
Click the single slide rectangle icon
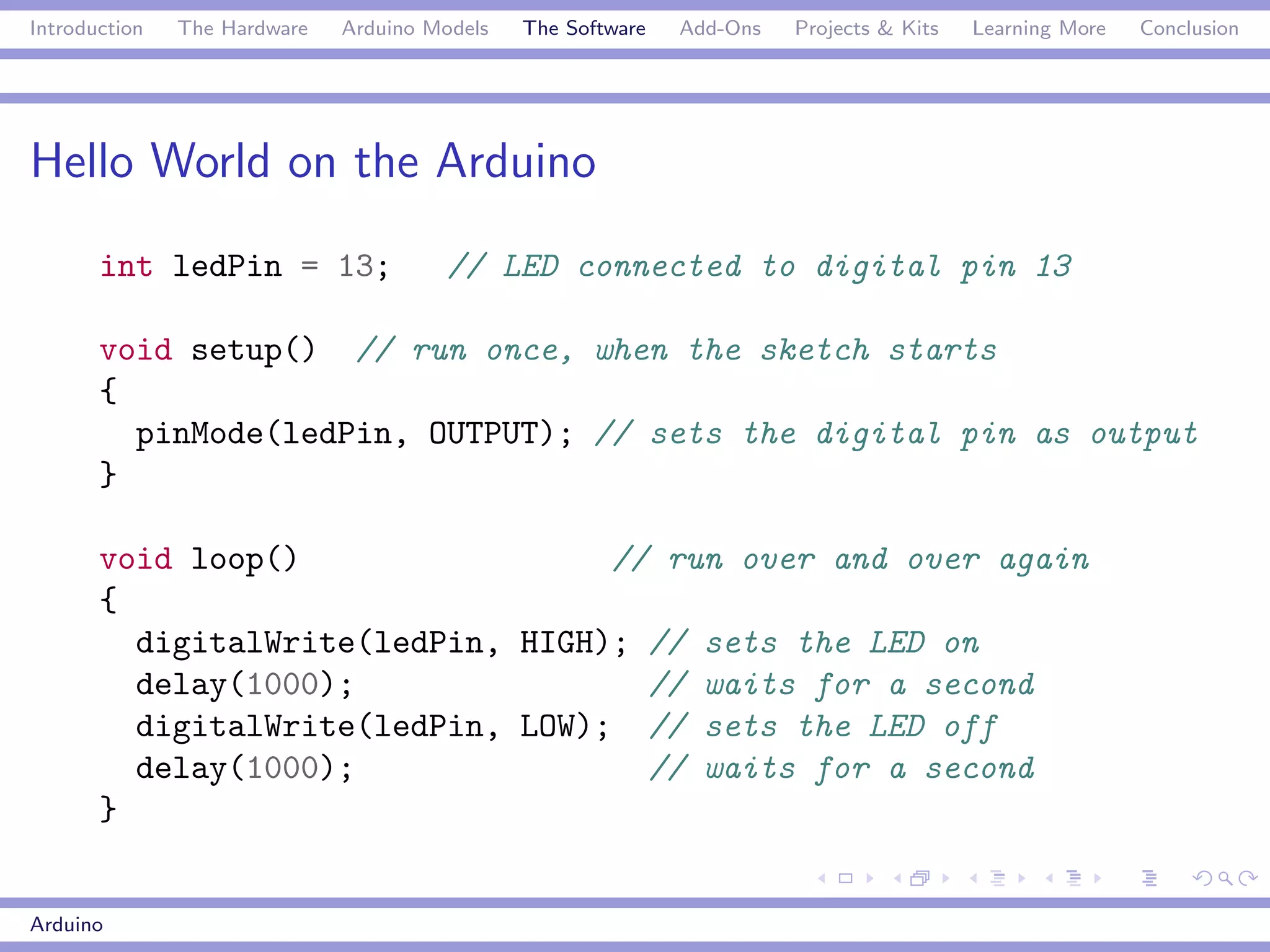coord(846,878)
